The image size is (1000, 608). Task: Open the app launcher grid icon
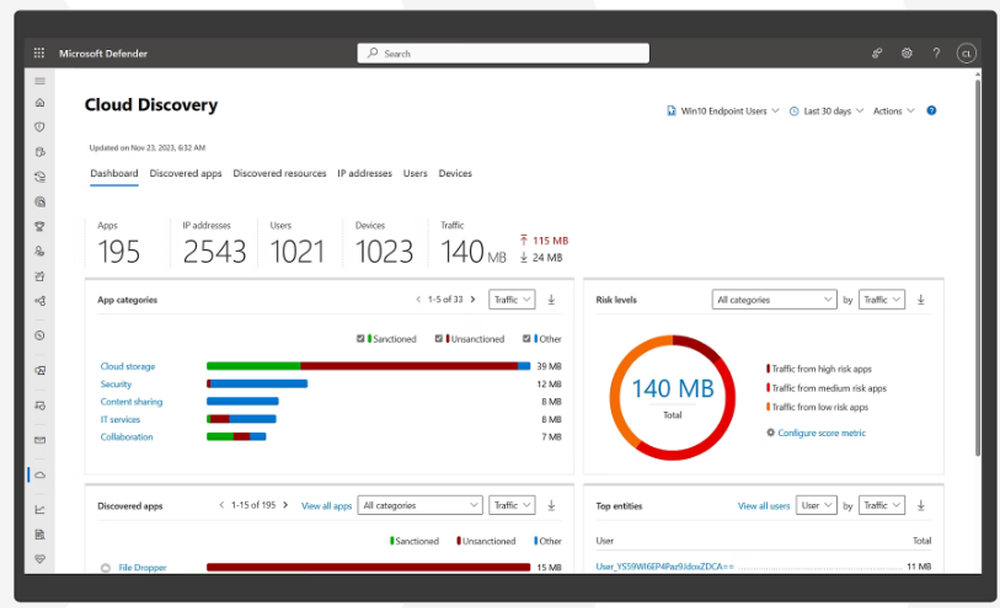click(39, 53)
